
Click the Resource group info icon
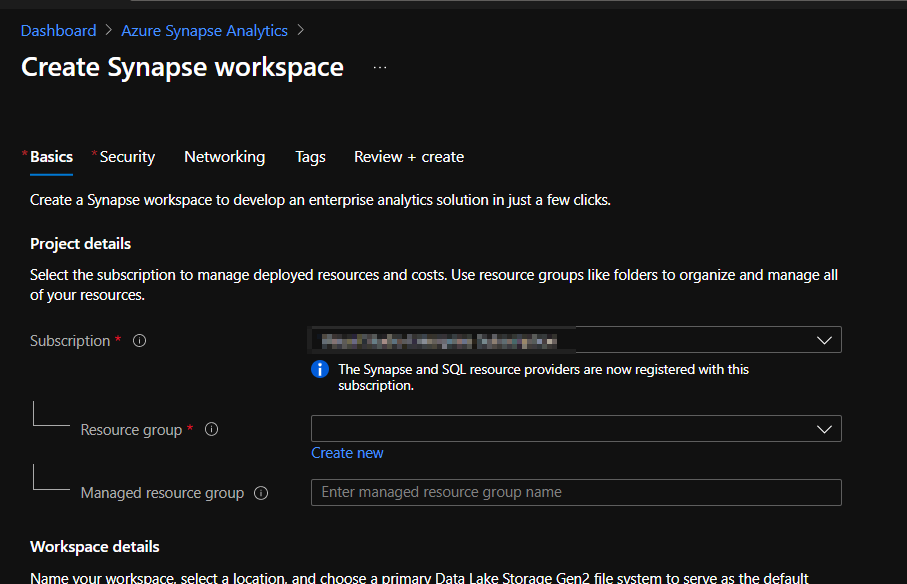tap(212, 429)
